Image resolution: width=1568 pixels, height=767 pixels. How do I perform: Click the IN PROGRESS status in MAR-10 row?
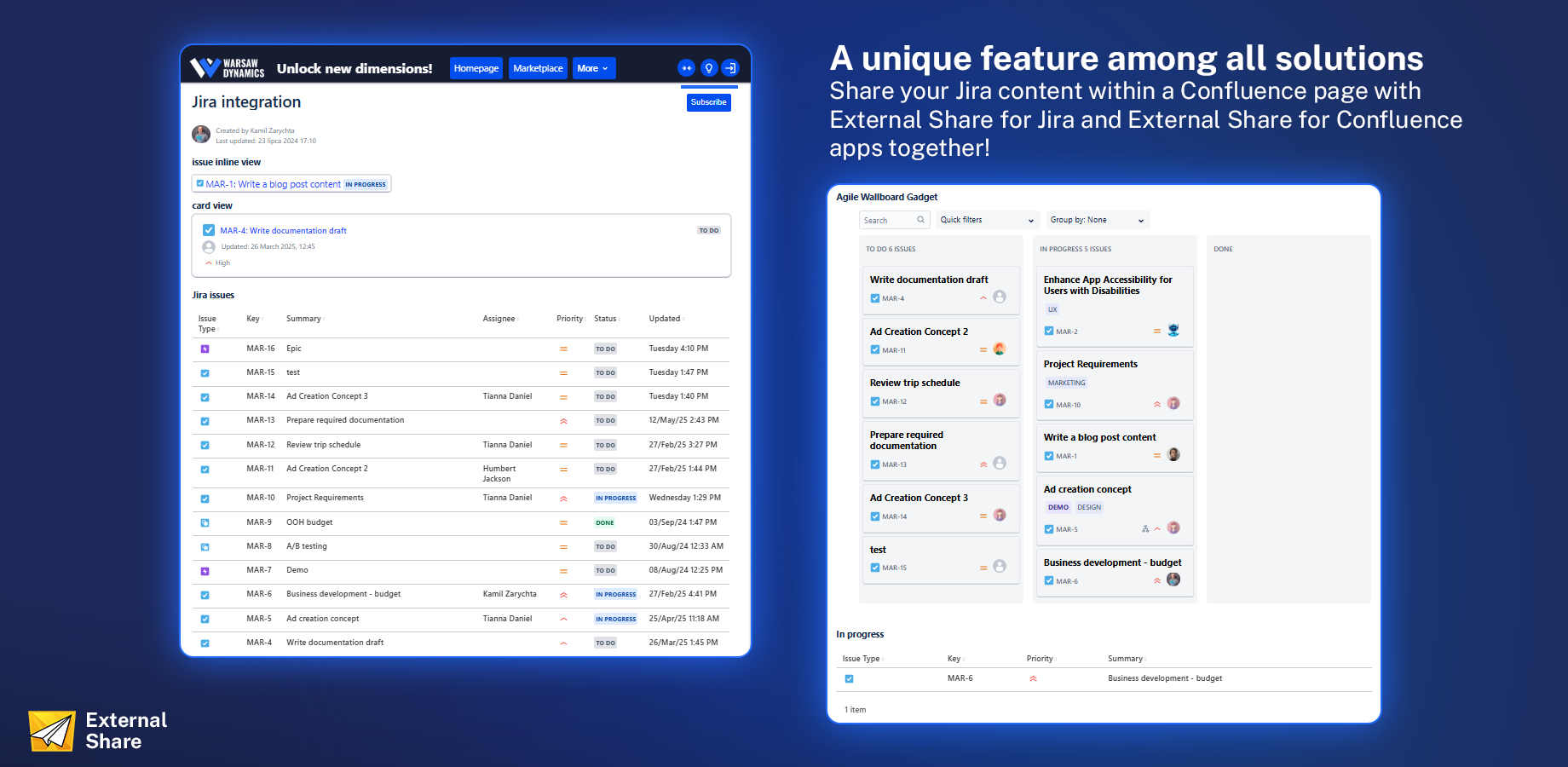(616, 499)
